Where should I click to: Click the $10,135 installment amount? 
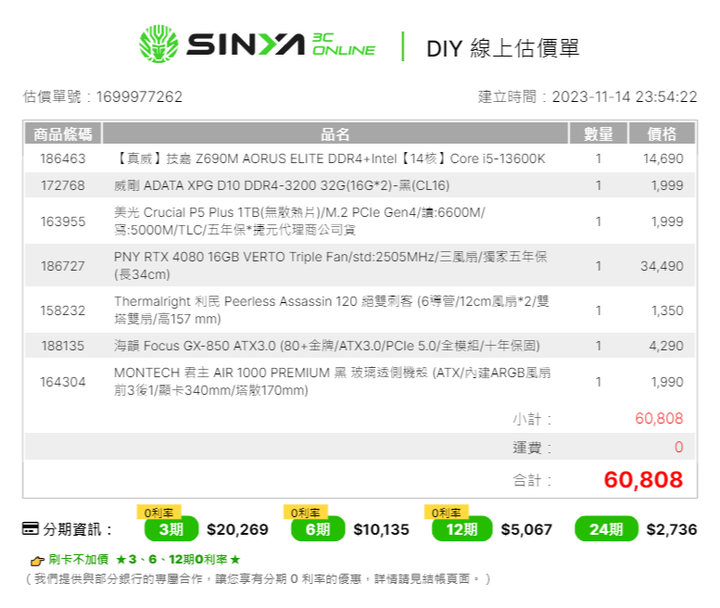[381, 529]
